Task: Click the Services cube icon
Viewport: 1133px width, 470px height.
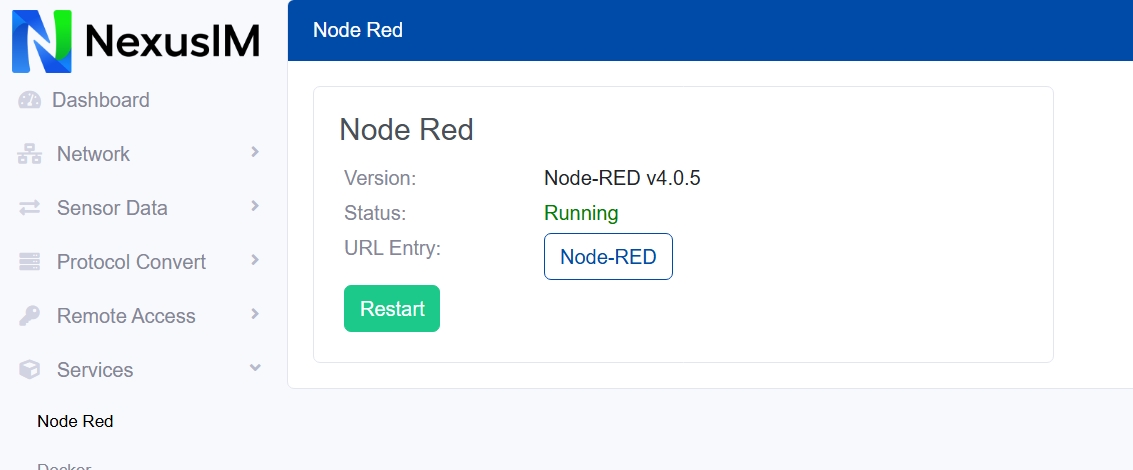Action: pos(30,369)
